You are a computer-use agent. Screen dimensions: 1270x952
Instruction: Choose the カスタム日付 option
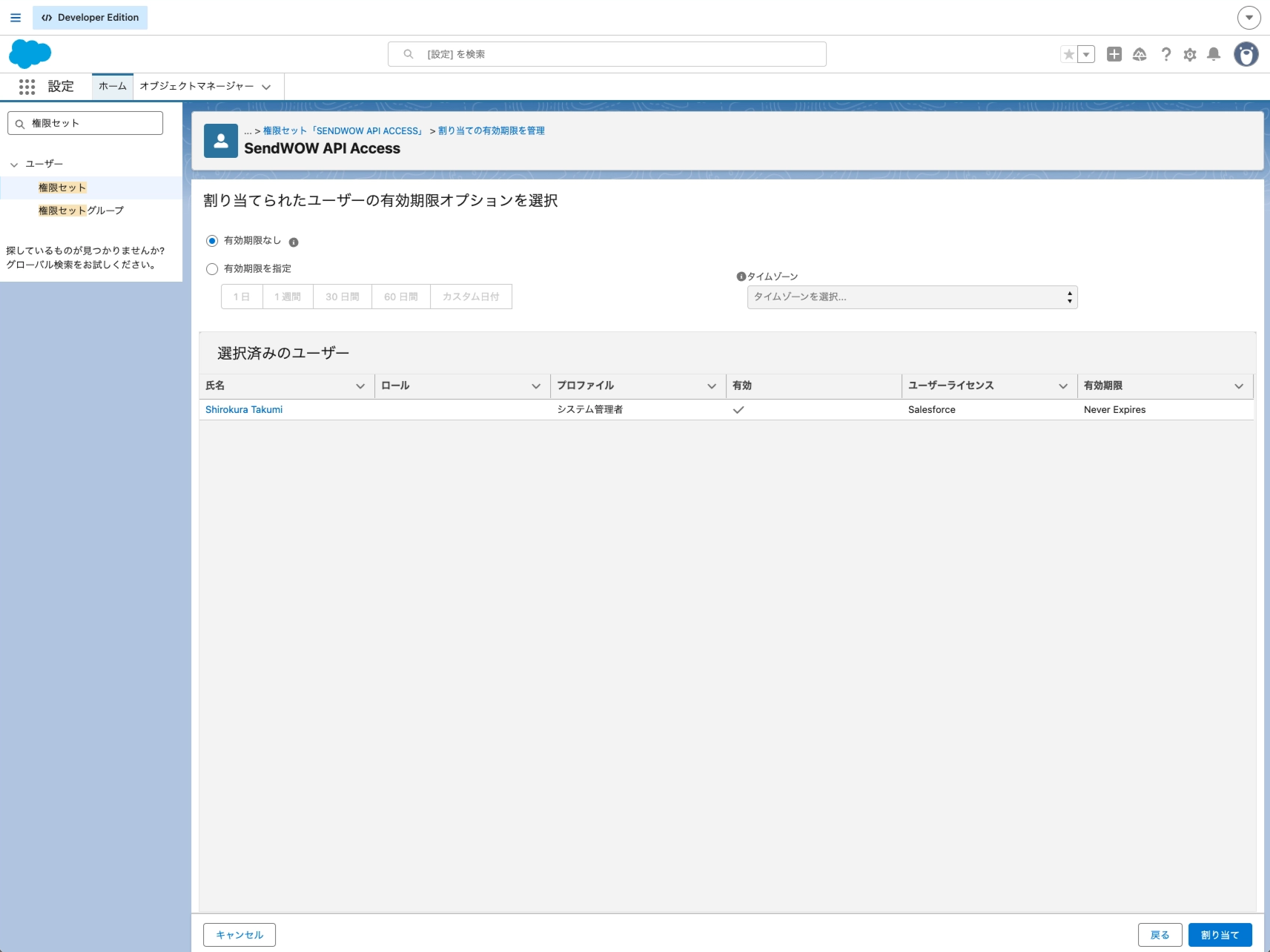471,297
